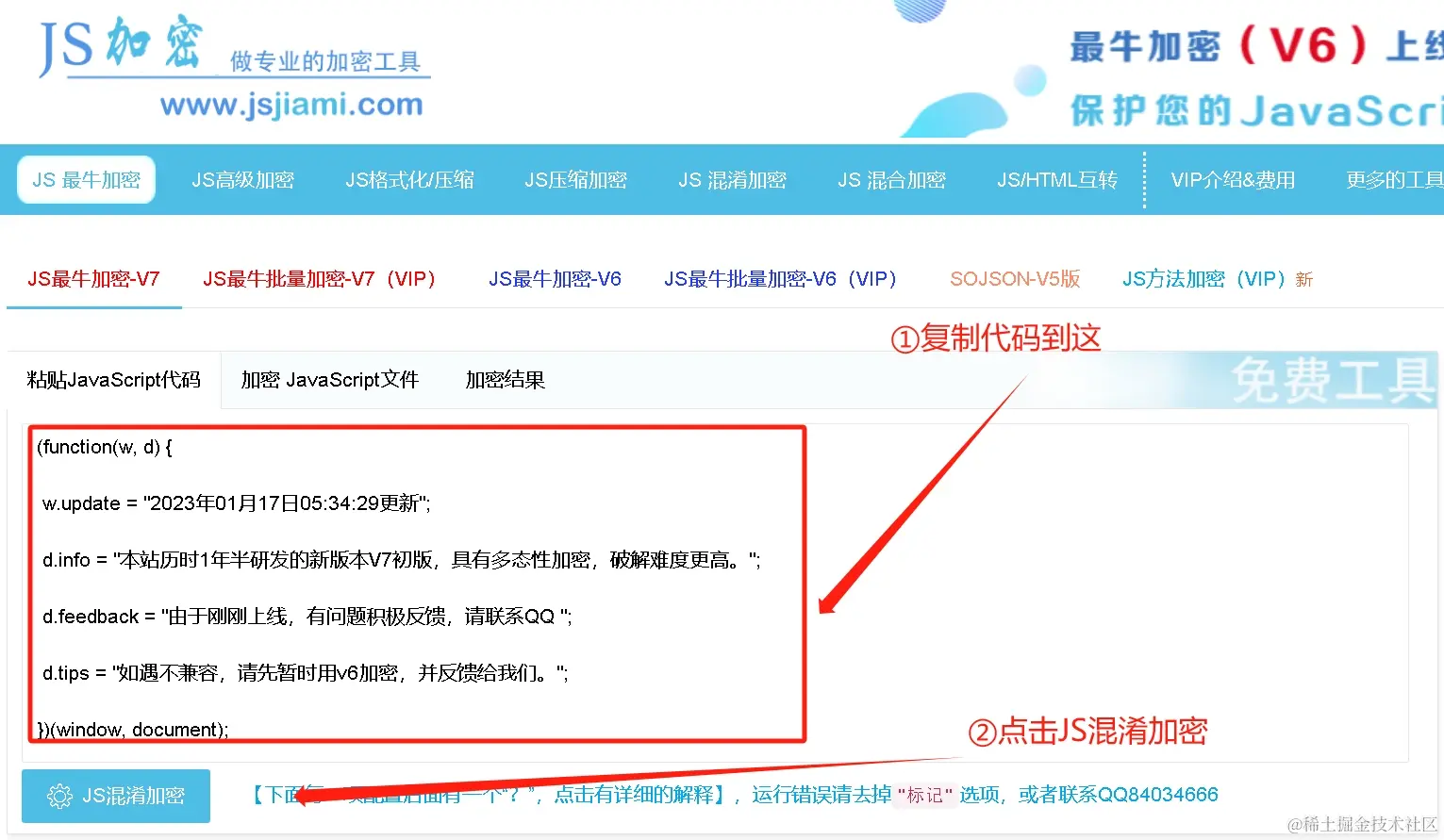This screenshot has height=840, width=1444.
Task: Switch to JS最牛加密-V6 tab
Action: 555,278
